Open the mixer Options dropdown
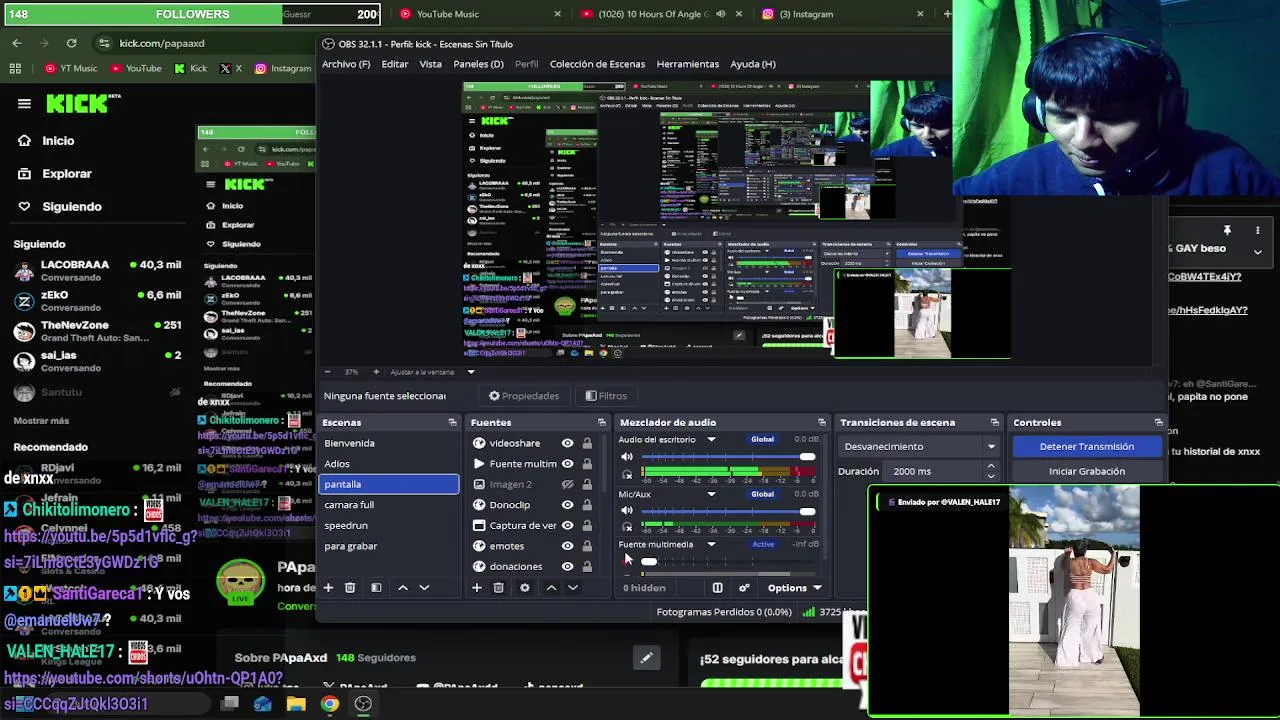This screenshot has width=1280, height=720. 794,588
